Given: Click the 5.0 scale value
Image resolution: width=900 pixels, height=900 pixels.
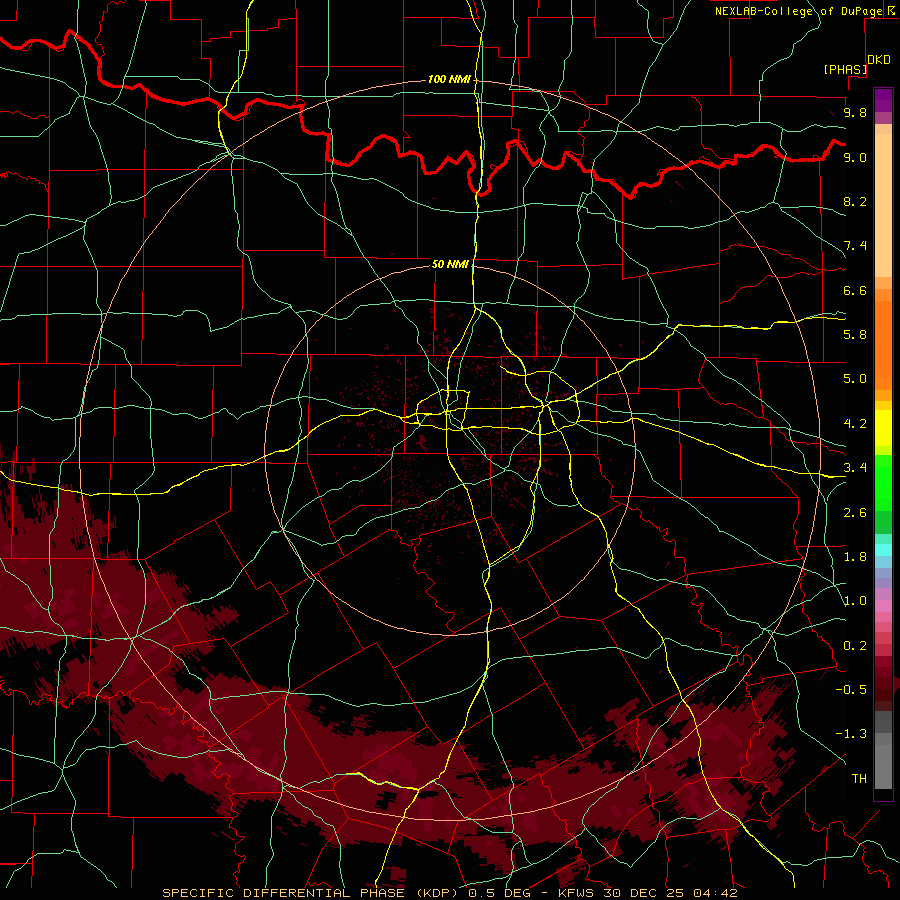Looking at the screenshot, I should (x=855, y=379).
